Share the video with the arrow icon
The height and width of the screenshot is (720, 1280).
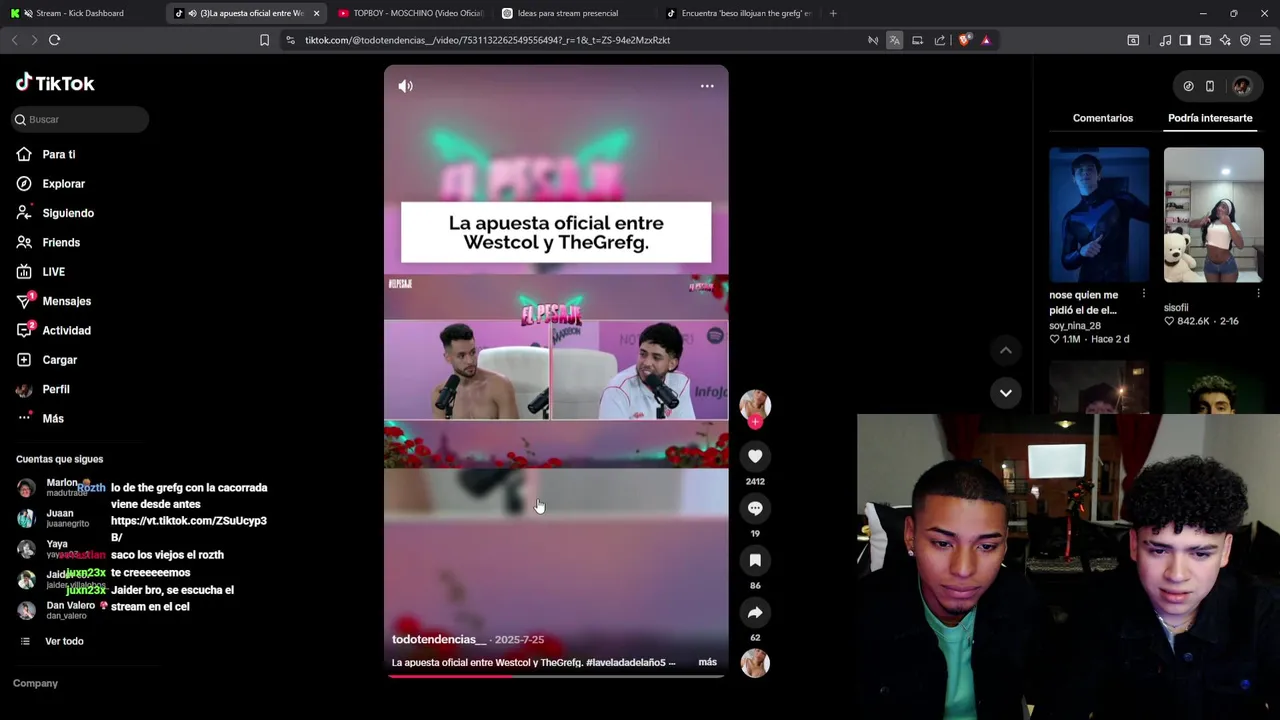click(x=755, y=612)
